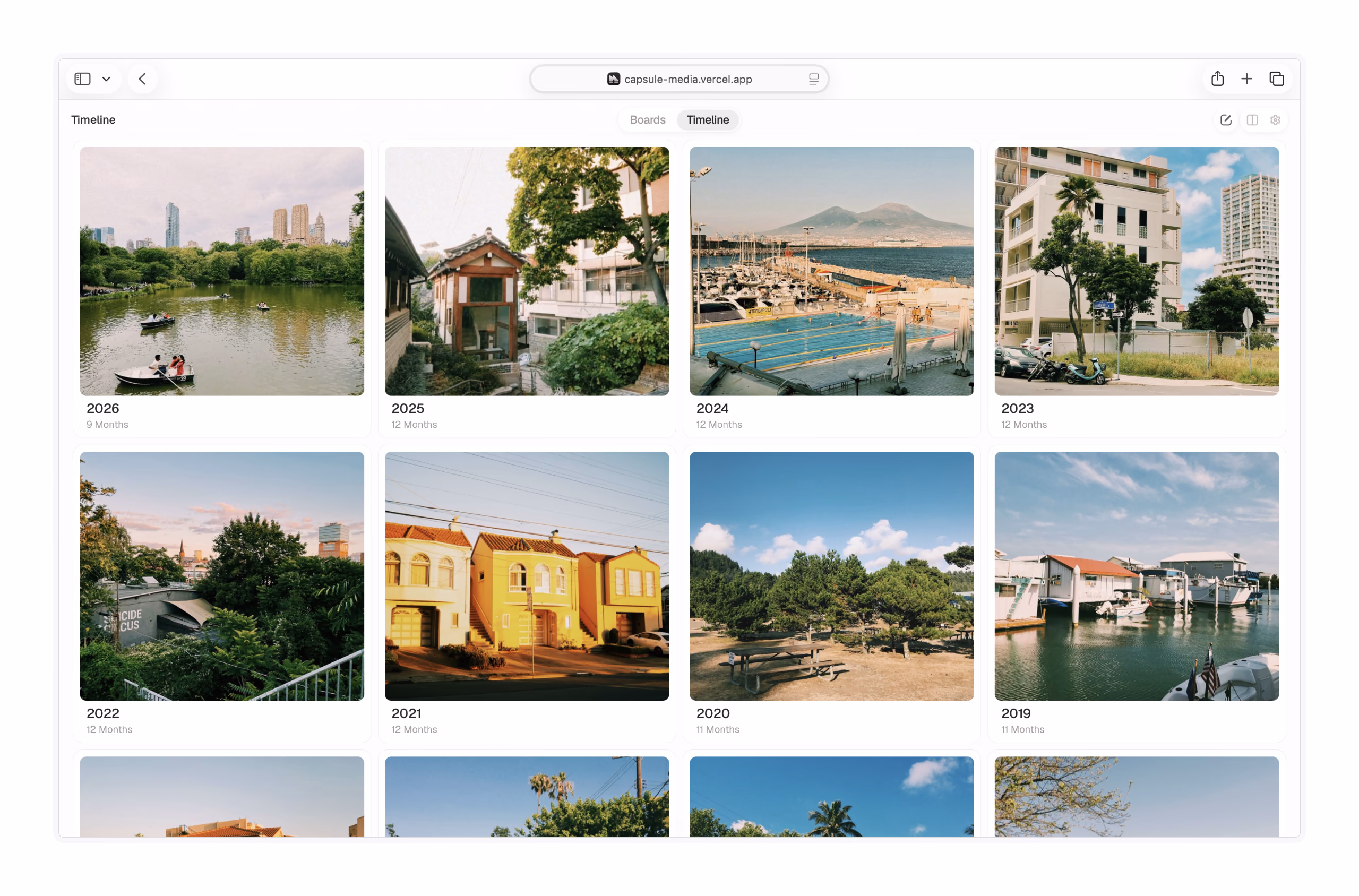The image size is (1359, 896).
Task: Click the 2022 year label
Action: [x=103, y=713]
